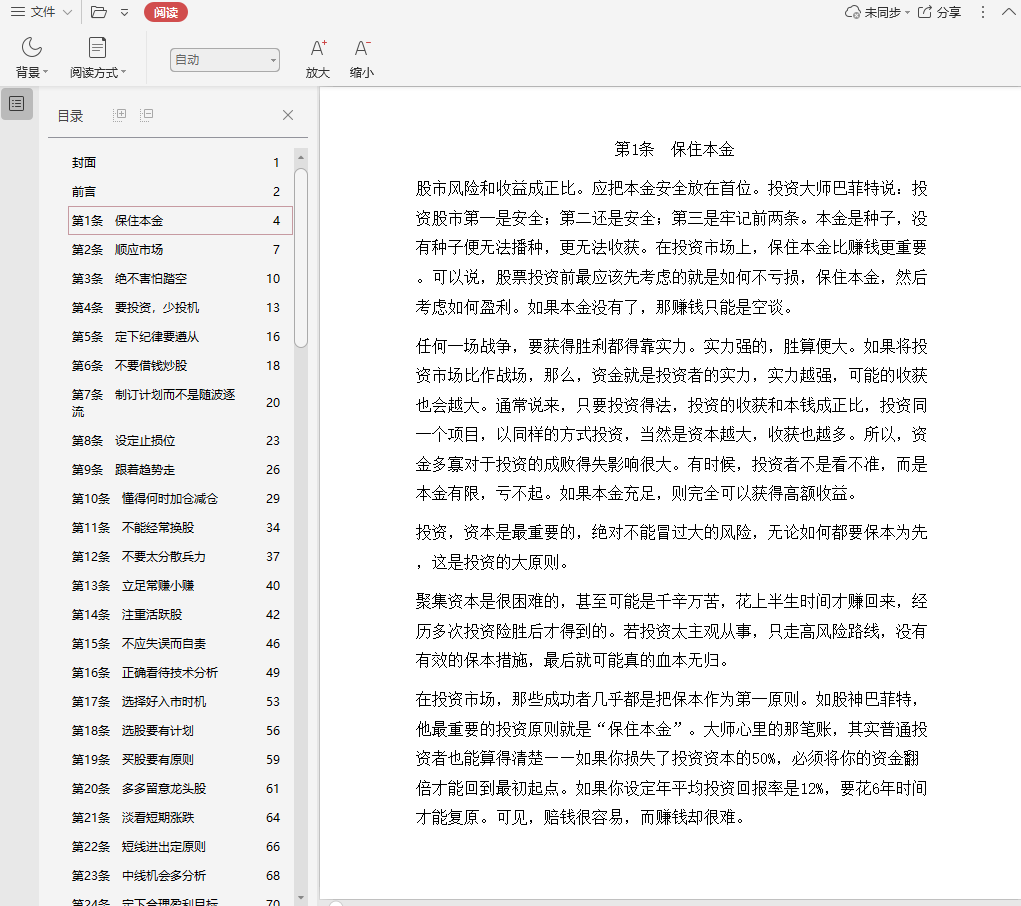This screenshot has width=1021, height=906.
Task: Open the three-dot more options menu
Action: coord(982,12)
